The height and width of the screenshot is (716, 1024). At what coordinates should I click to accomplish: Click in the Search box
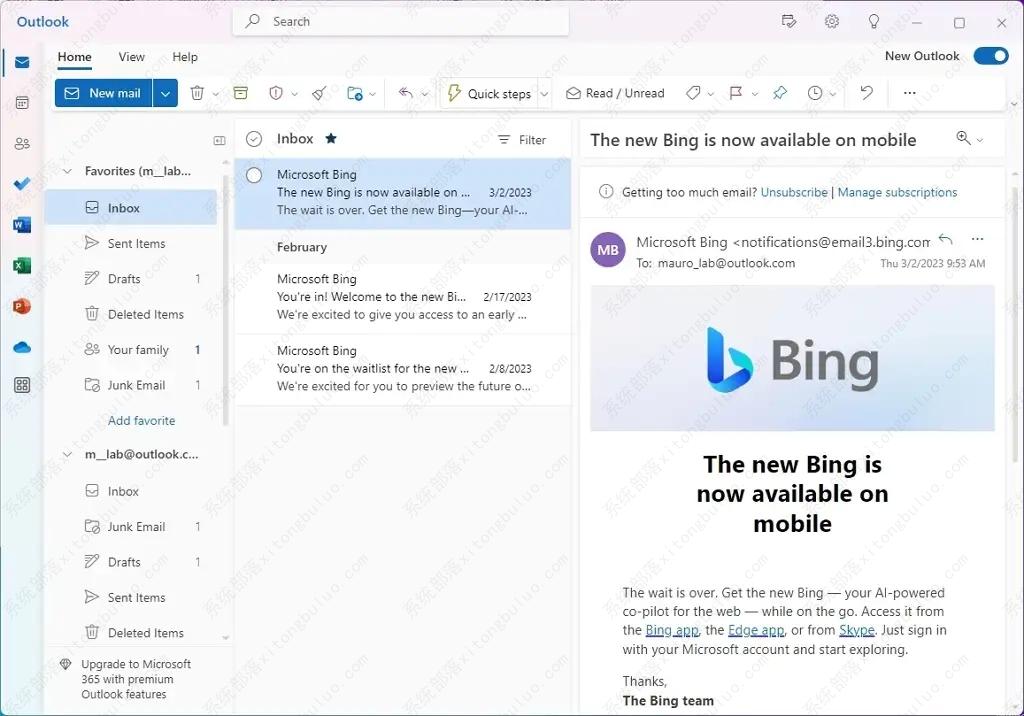400,22
